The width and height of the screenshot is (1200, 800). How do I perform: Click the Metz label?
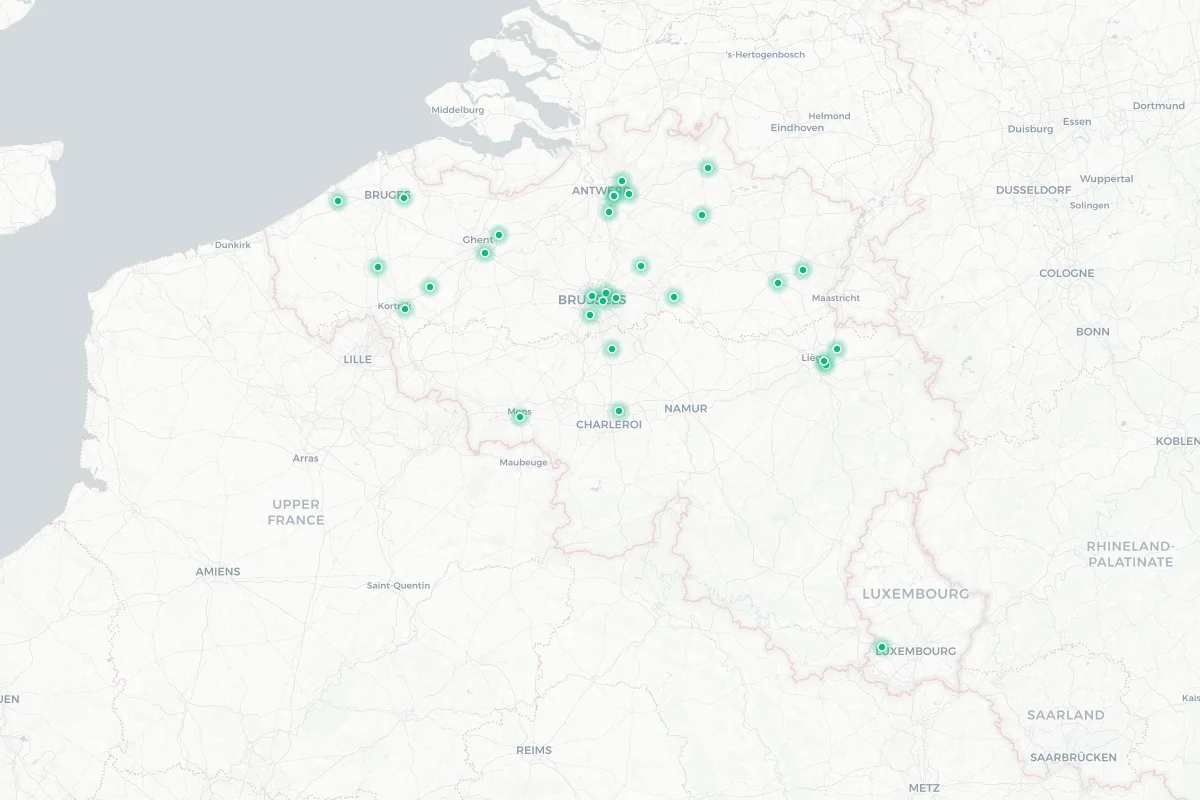click(x=924, y=788)
